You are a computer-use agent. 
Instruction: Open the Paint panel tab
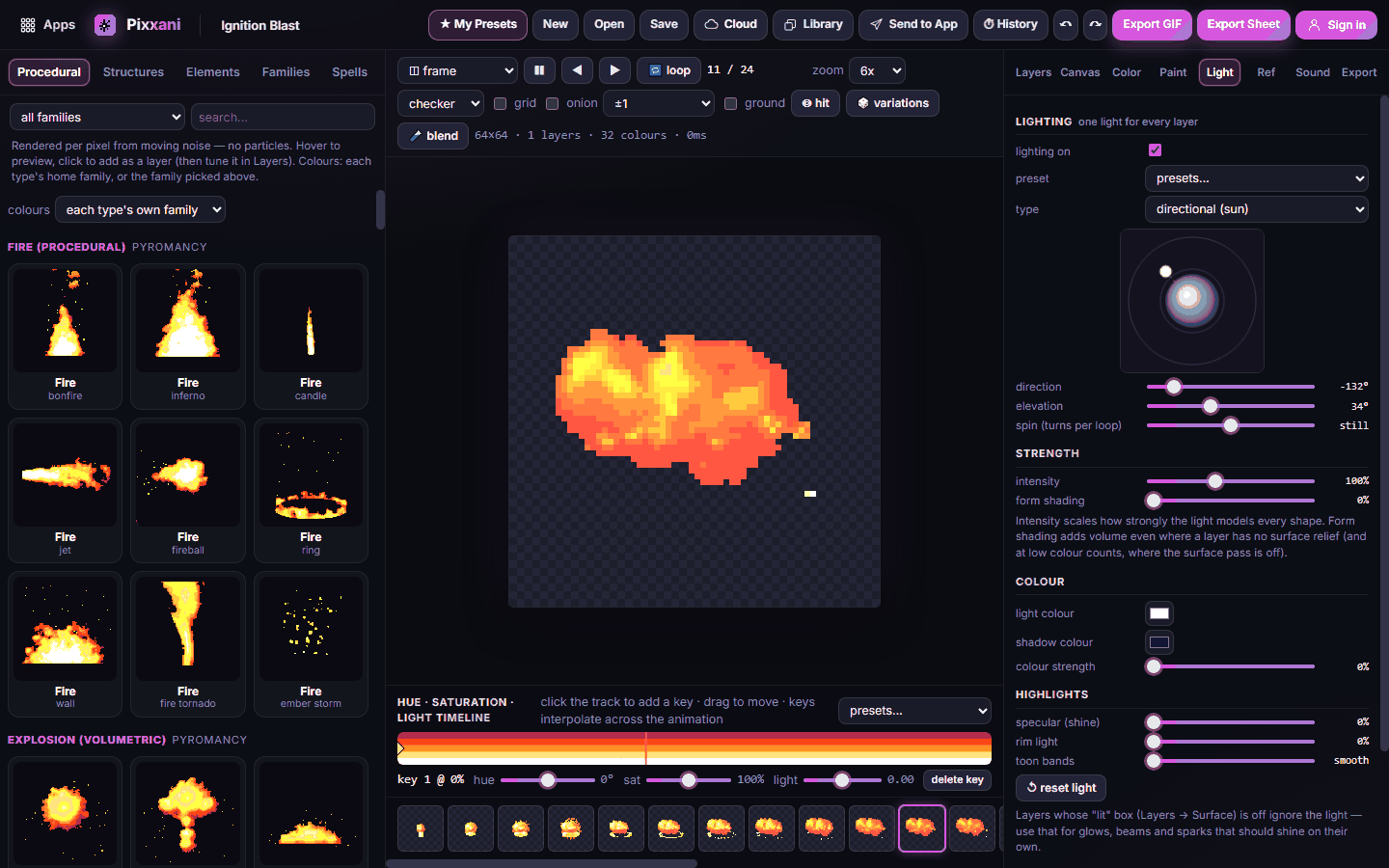coord(1173,72)
